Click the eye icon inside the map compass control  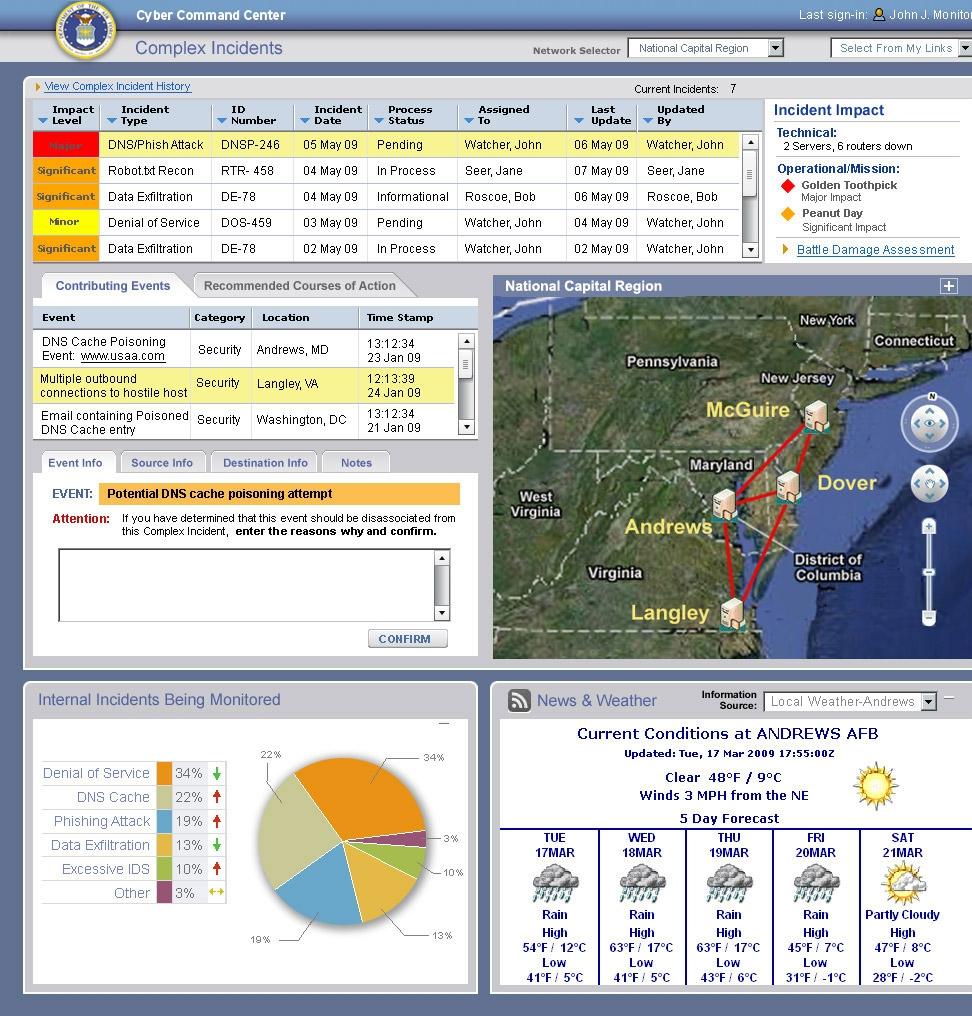[928, 422]
